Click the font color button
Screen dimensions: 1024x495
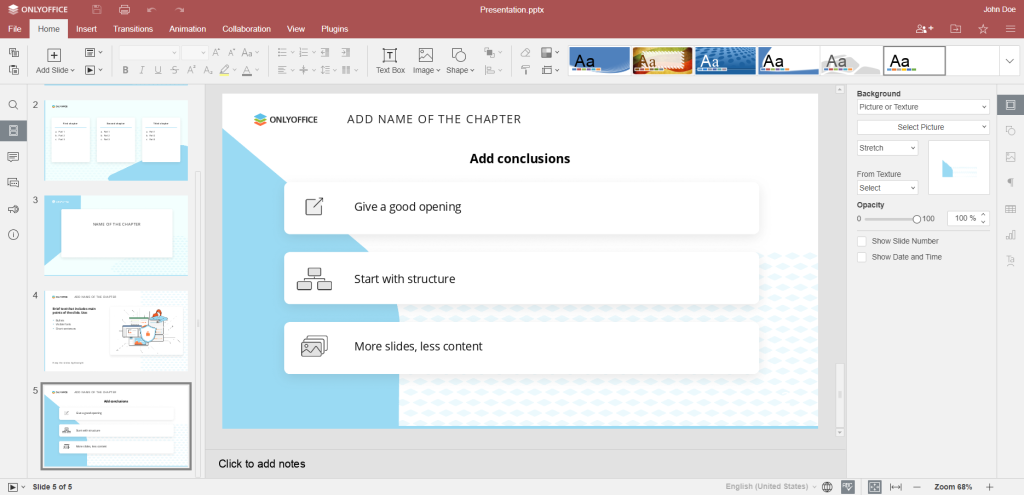click(x=247, y=70)
